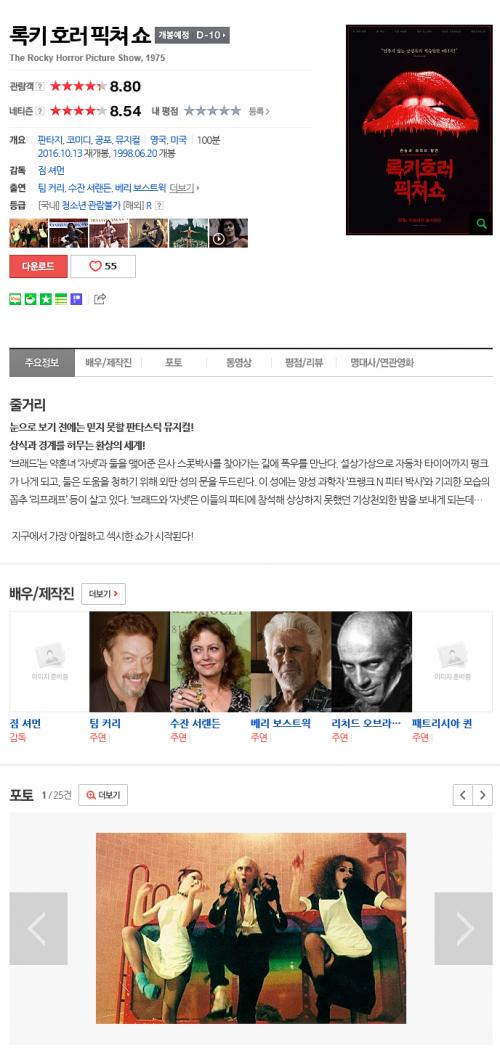500x1063 pixels.
Task: Open more photos with 포토 더보기 button
Action: click(x=103, y=795)
